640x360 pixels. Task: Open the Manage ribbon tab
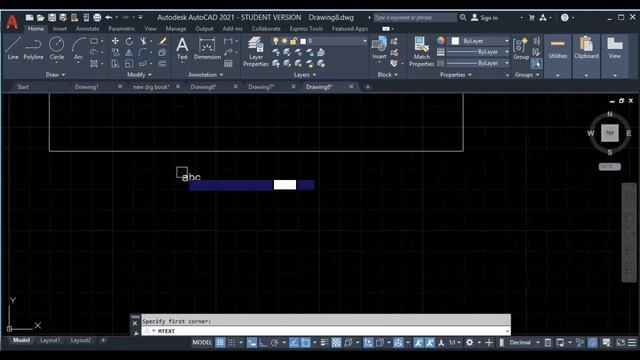[176, 29]
